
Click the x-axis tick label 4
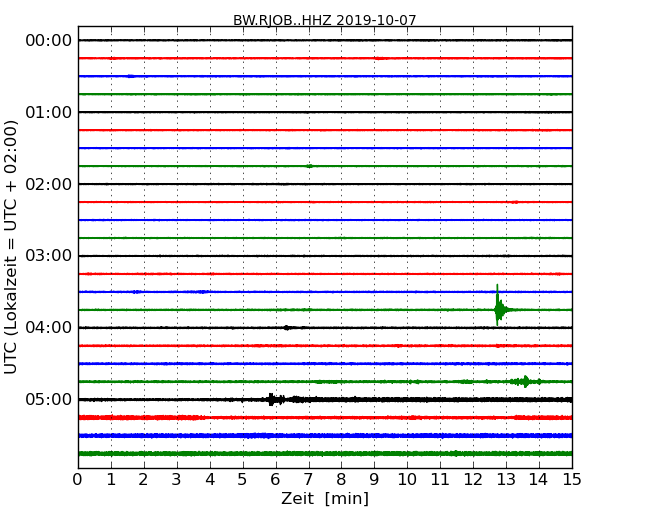[210, 479]
